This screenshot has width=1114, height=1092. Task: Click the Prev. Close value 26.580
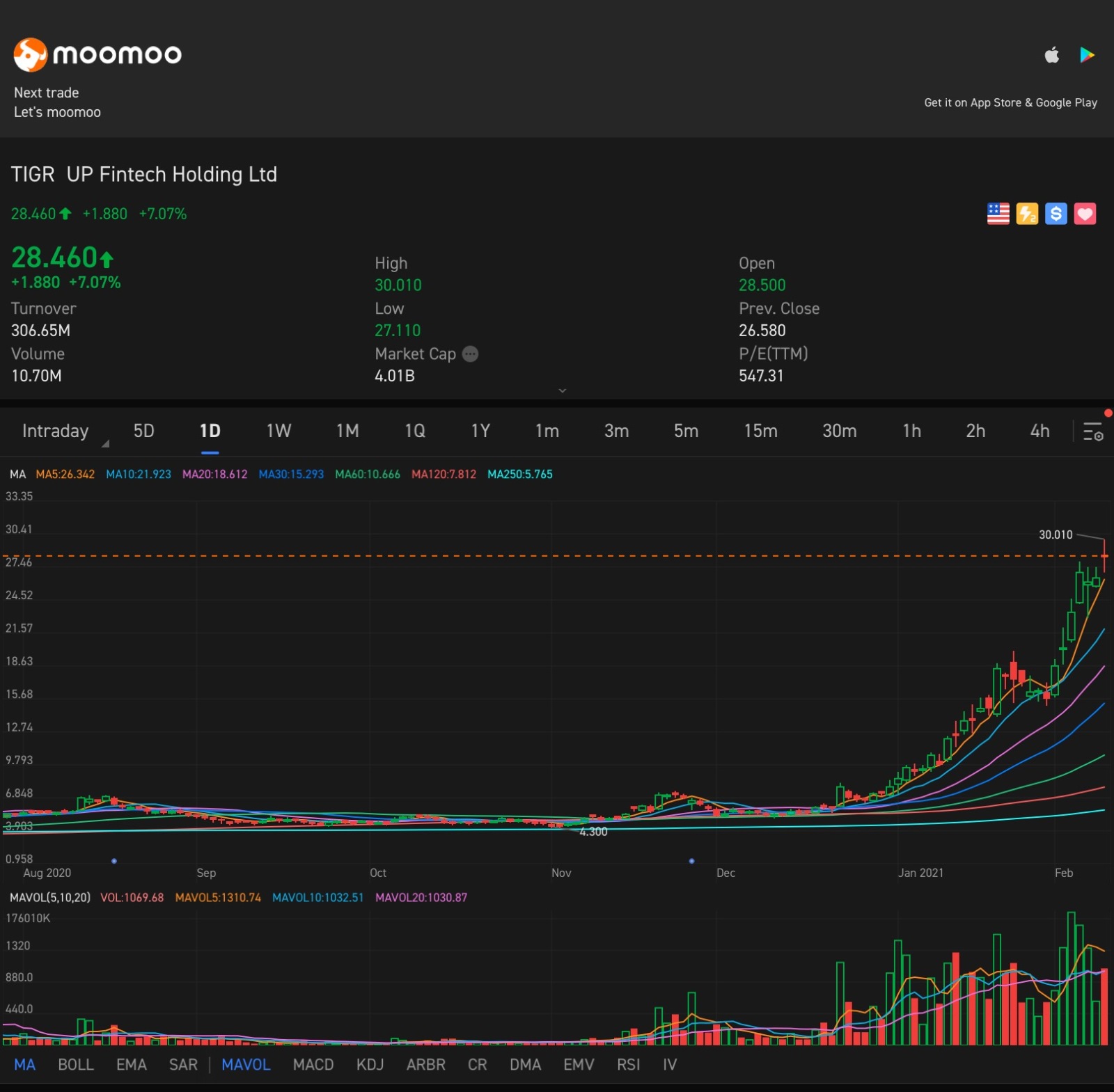click(762, 331)
